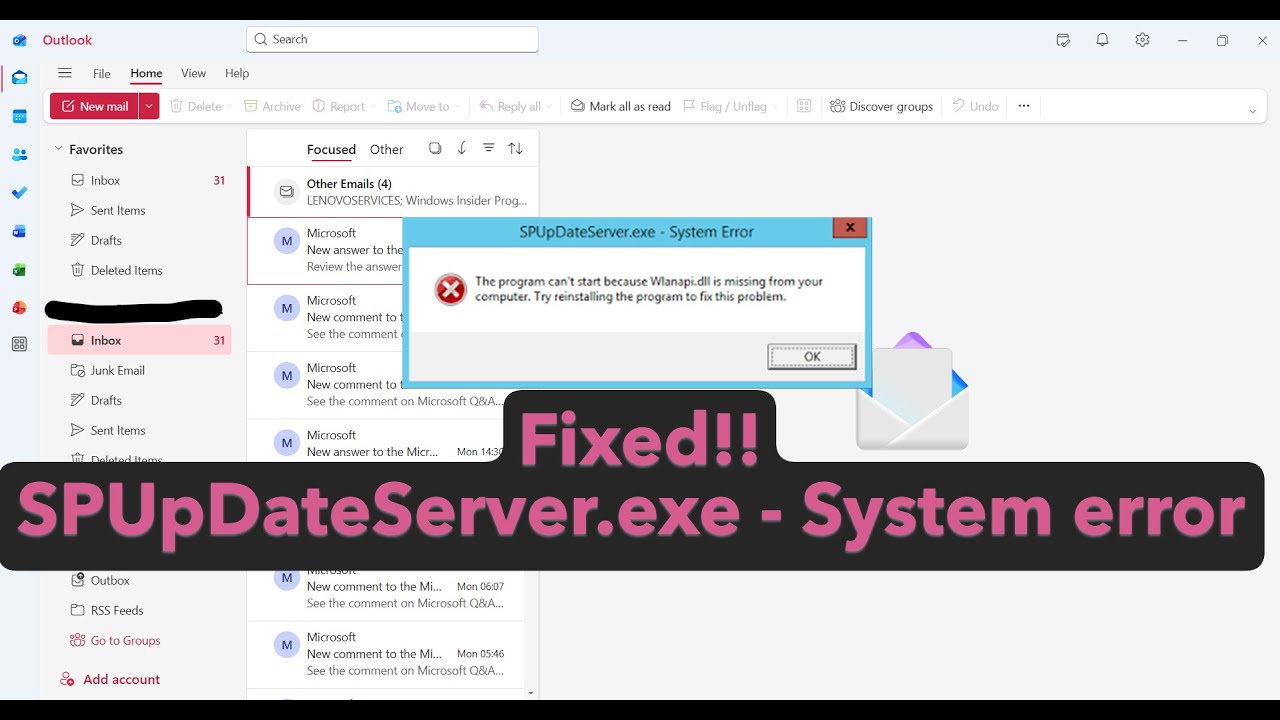Switch to the Focused inbox tab
Image resolution: width=1280 pixels, height=720 pixels.
tap(331, 150)
